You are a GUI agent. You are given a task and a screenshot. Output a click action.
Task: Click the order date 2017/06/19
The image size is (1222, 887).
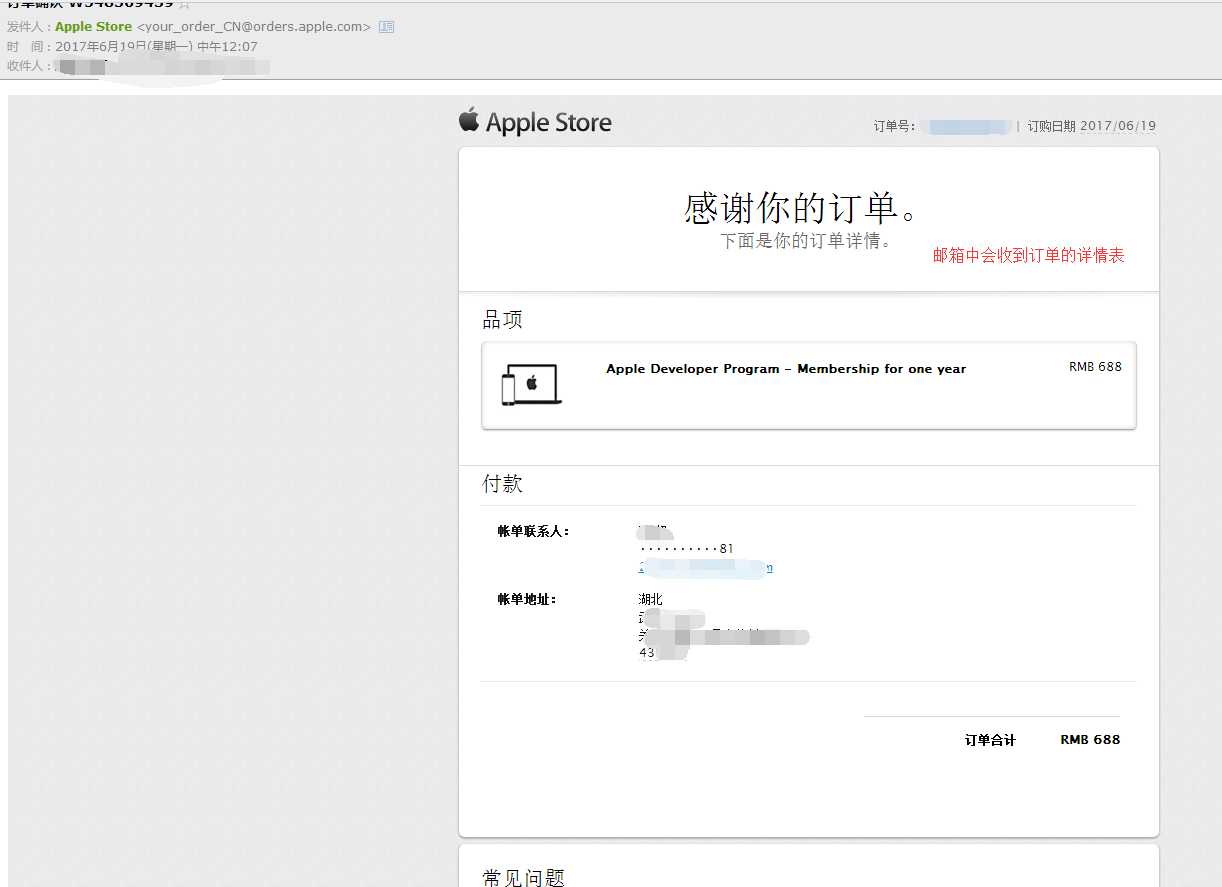(1117, 126)
